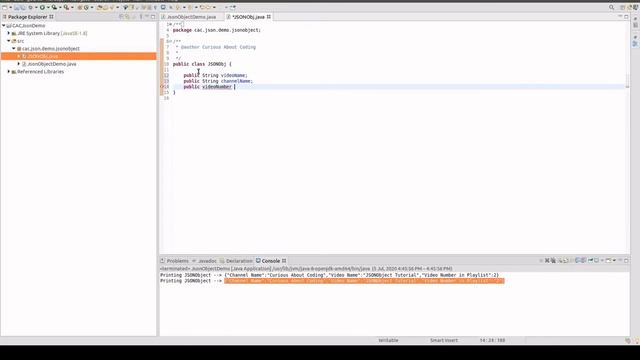The width and height of the screenshot is (640, 360).
Task: Open the New wizard dropdown arrow
Action: (11, 7)
